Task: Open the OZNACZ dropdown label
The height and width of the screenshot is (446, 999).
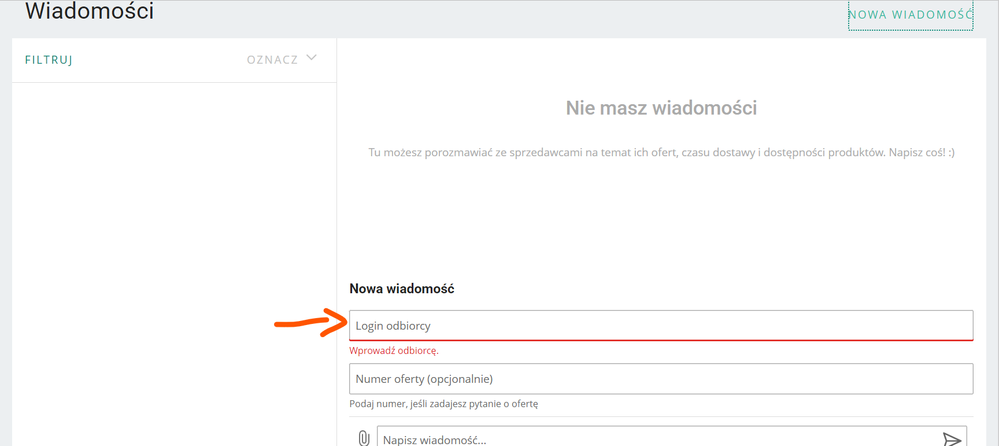Action: point(272,60)
